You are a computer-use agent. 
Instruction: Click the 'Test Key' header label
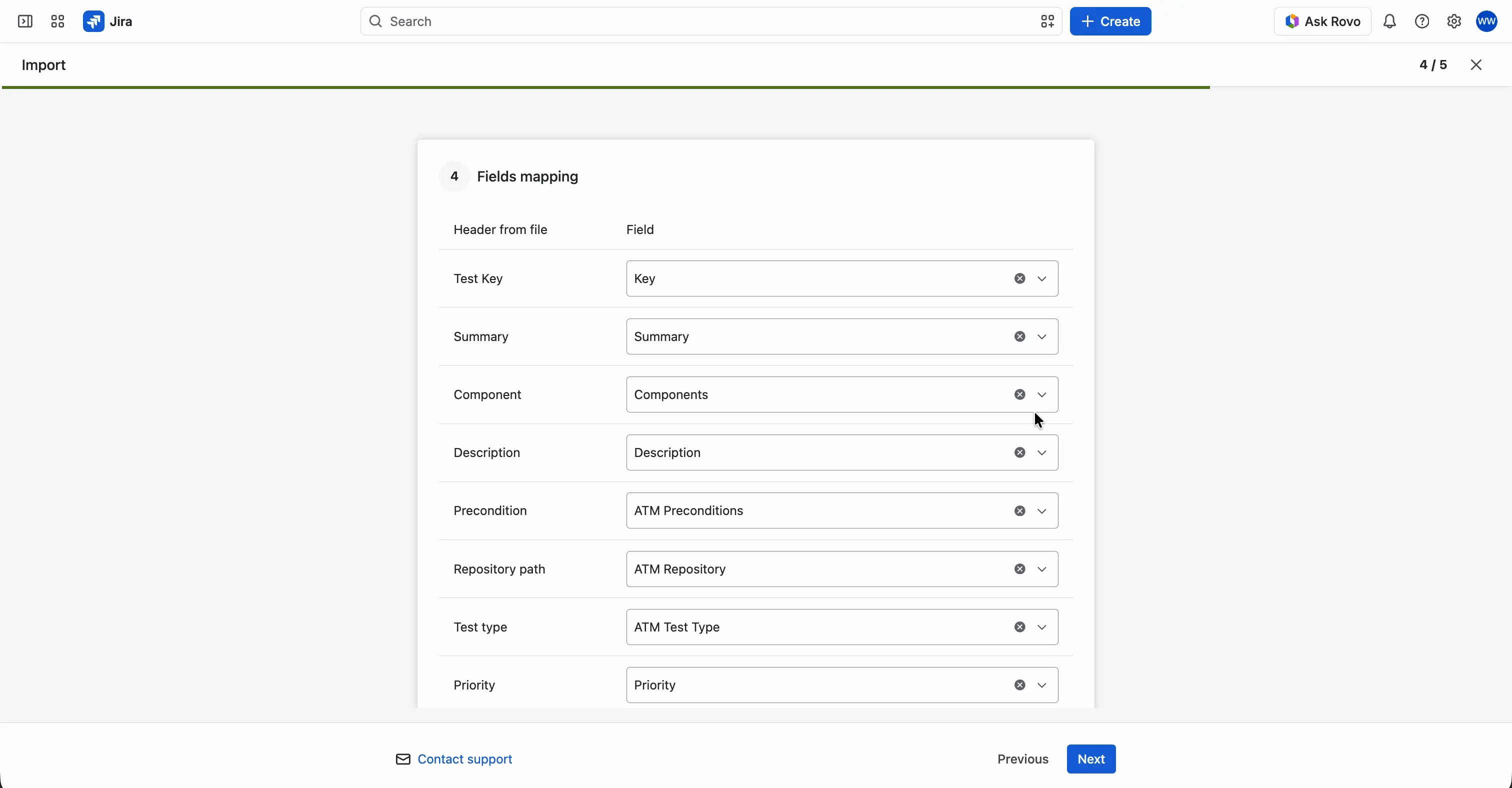478,278
